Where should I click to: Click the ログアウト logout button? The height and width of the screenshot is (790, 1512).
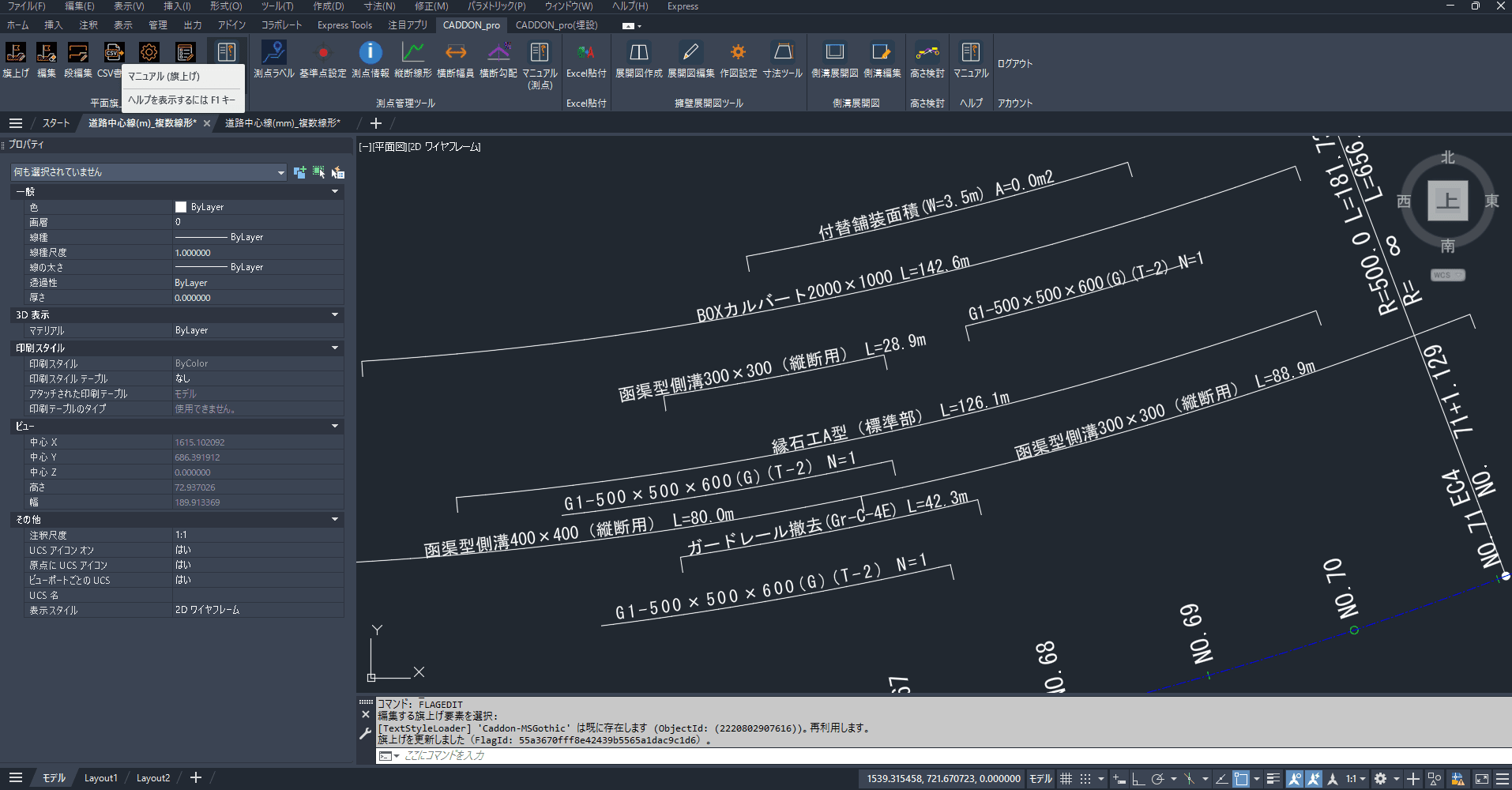coord(1014,64)
